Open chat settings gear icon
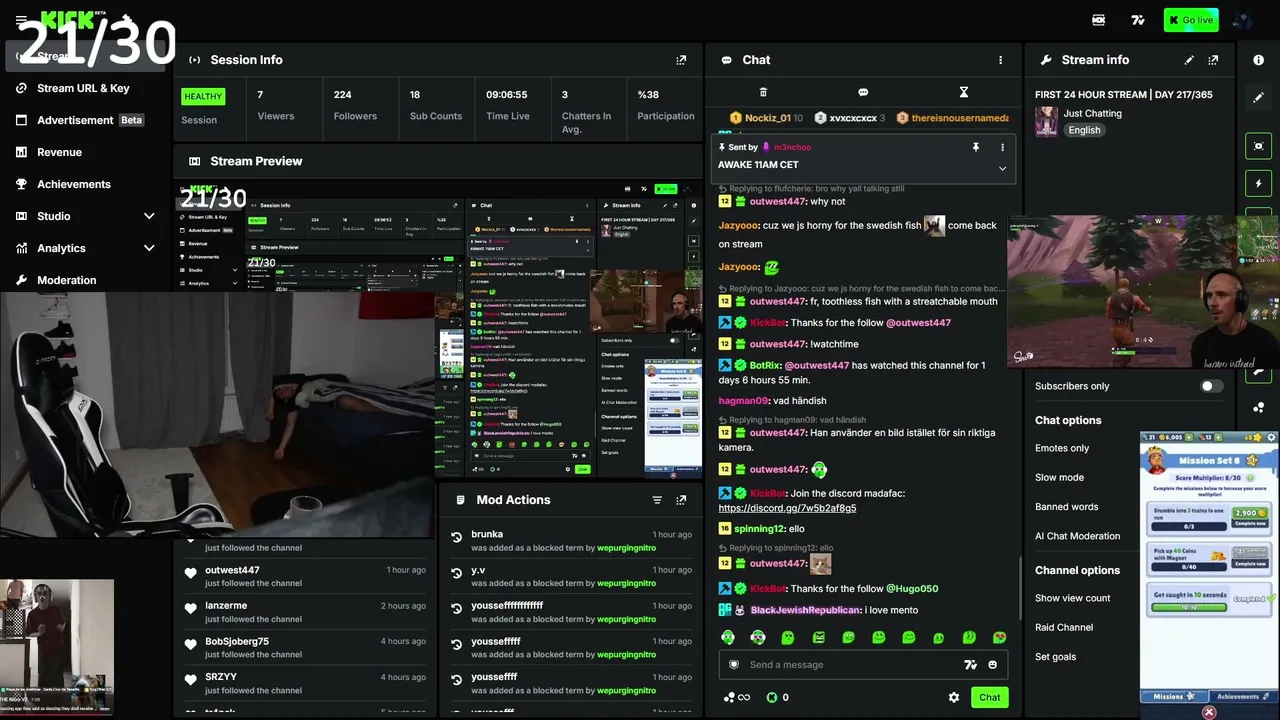 (954, 697)
